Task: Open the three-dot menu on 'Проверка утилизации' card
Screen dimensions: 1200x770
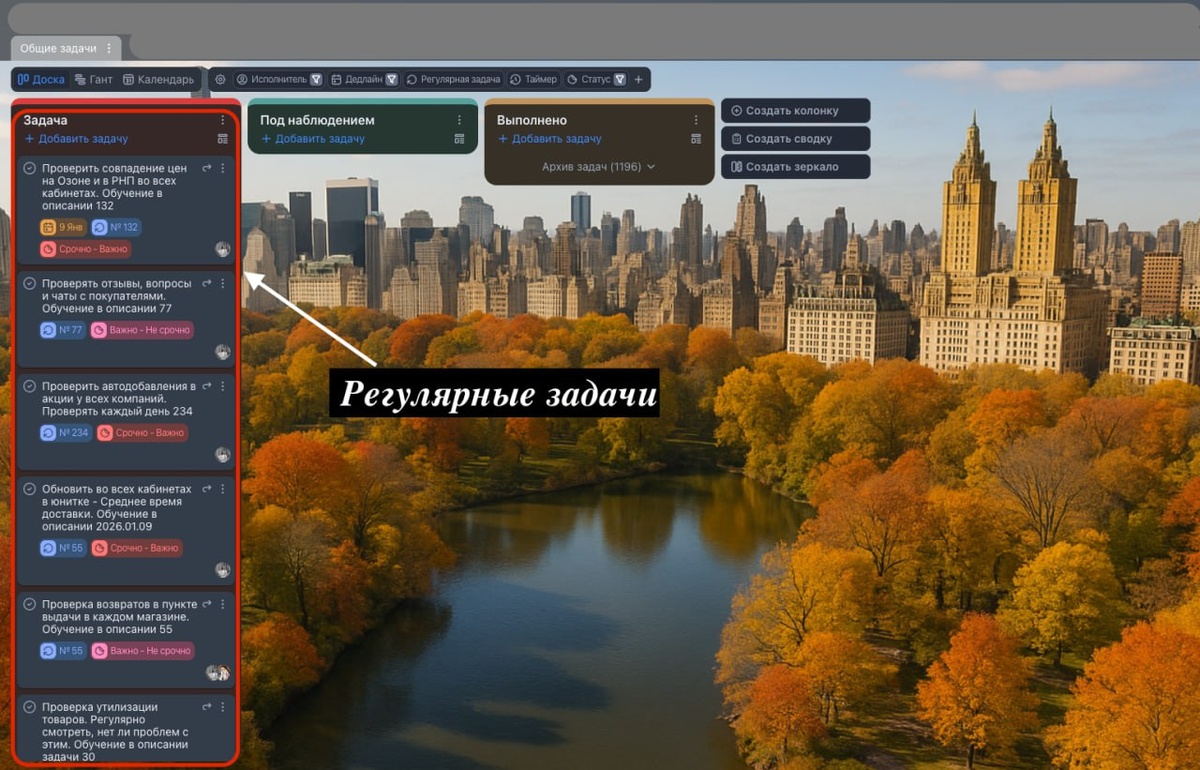Action: click(222, 707)
